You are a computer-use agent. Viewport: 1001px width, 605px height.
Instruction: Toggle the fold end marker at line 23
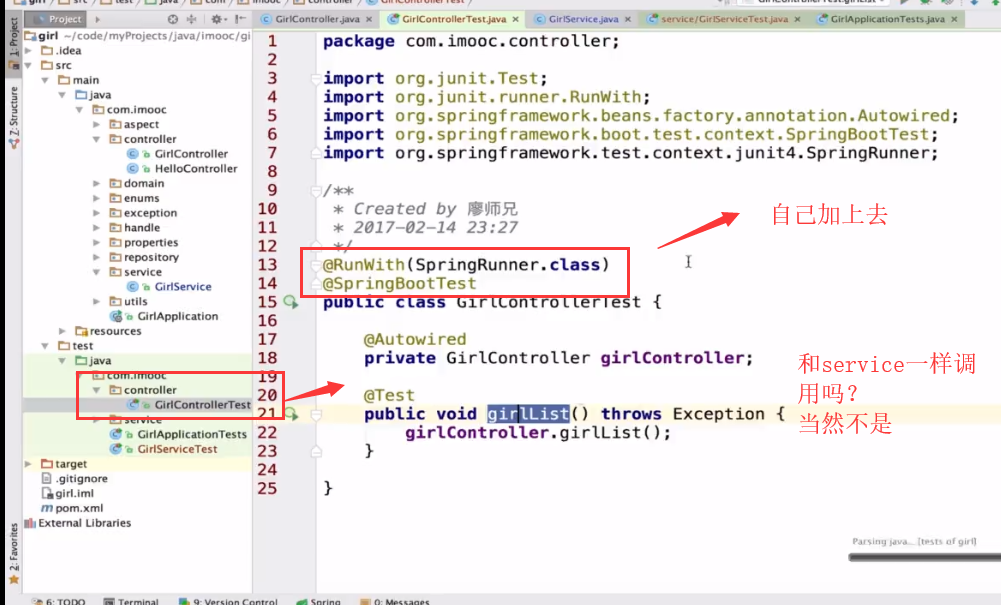pyautogui.click(x=316, y=452)
